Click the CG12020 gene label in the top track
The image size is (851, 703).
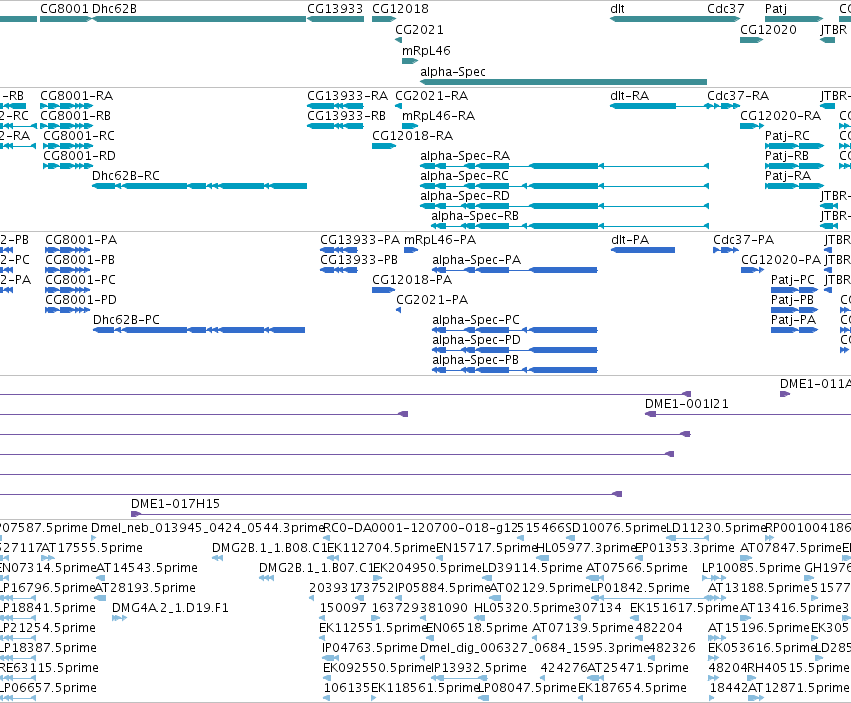point(769,29)
